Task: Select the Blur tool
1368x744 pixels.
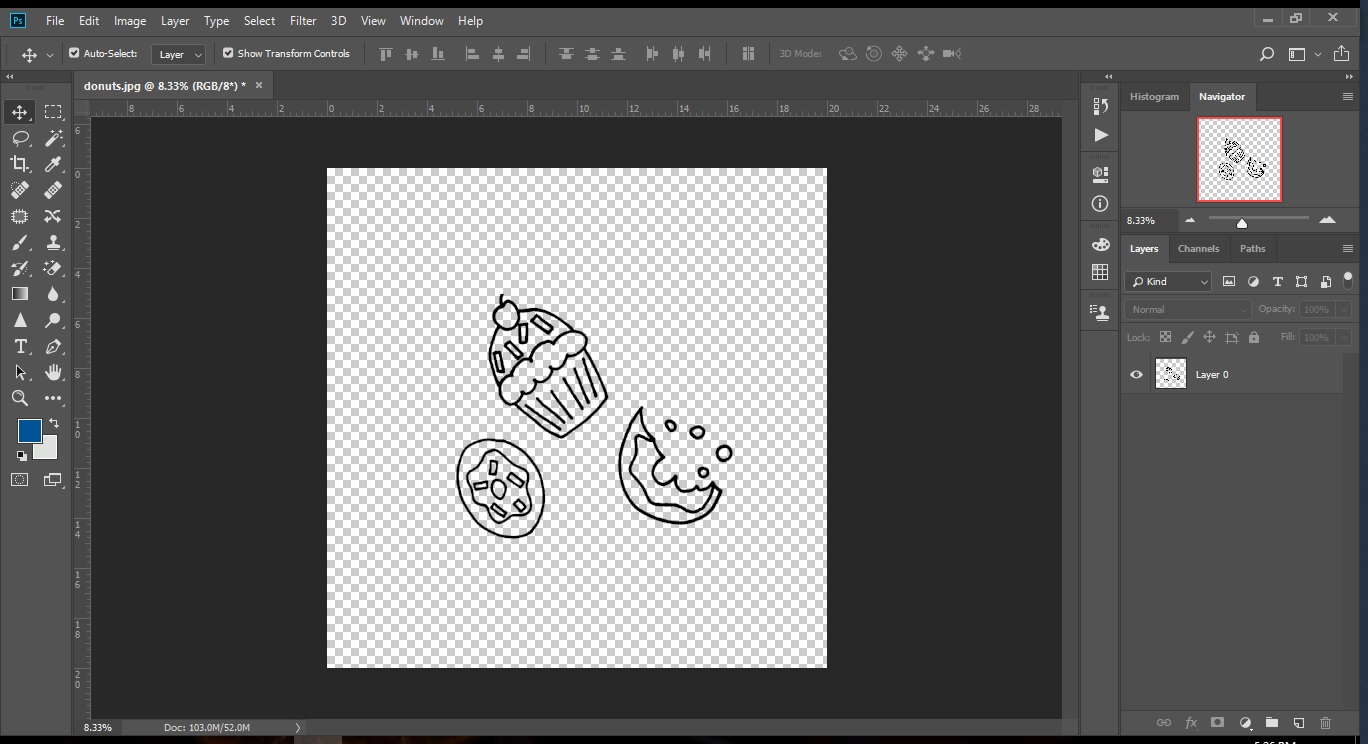Action: pyautogui.click(x=53, y=294)
